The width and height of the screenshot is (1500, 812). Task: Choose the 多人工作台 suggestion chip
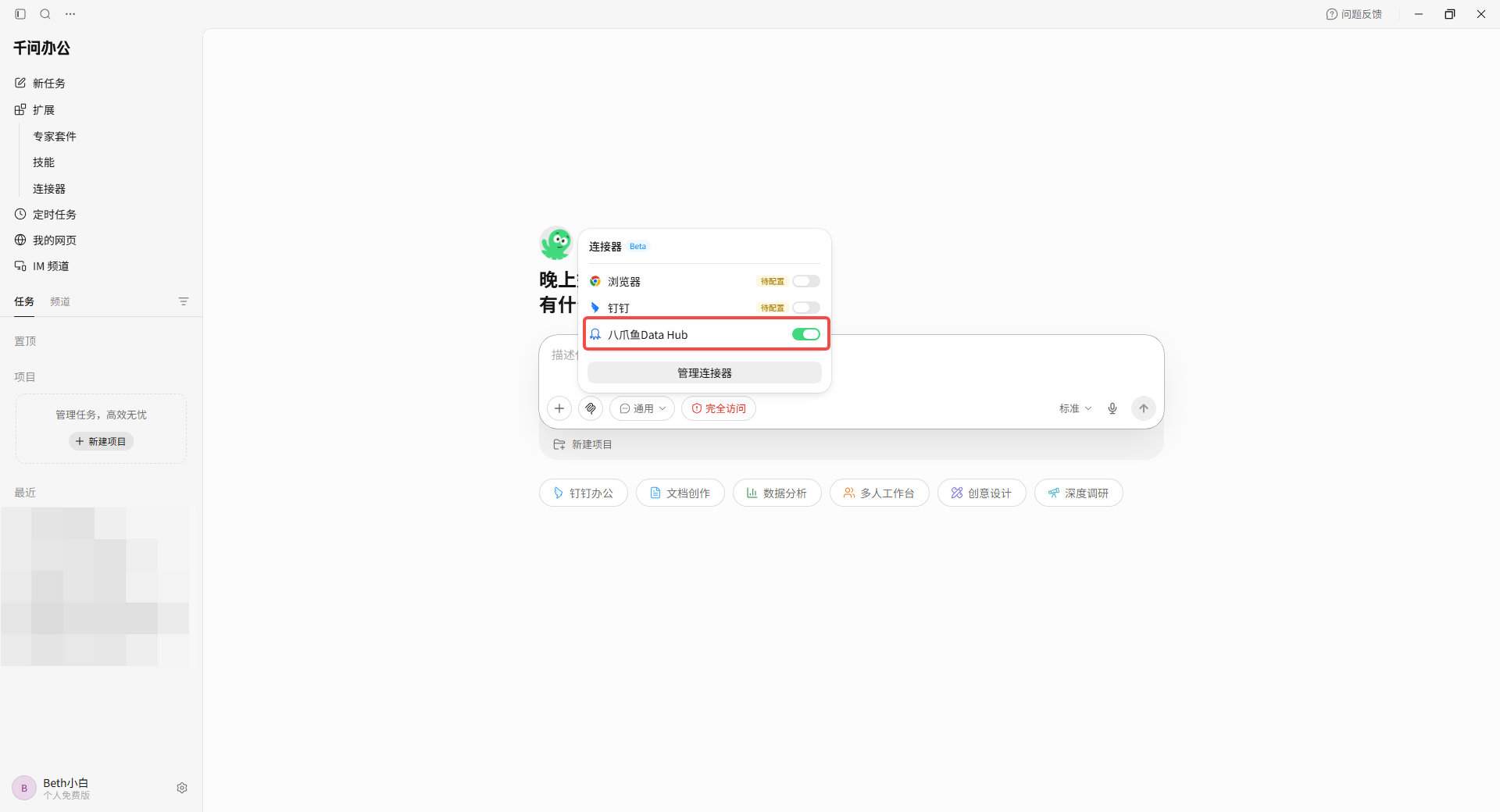(x=880, y=493)
